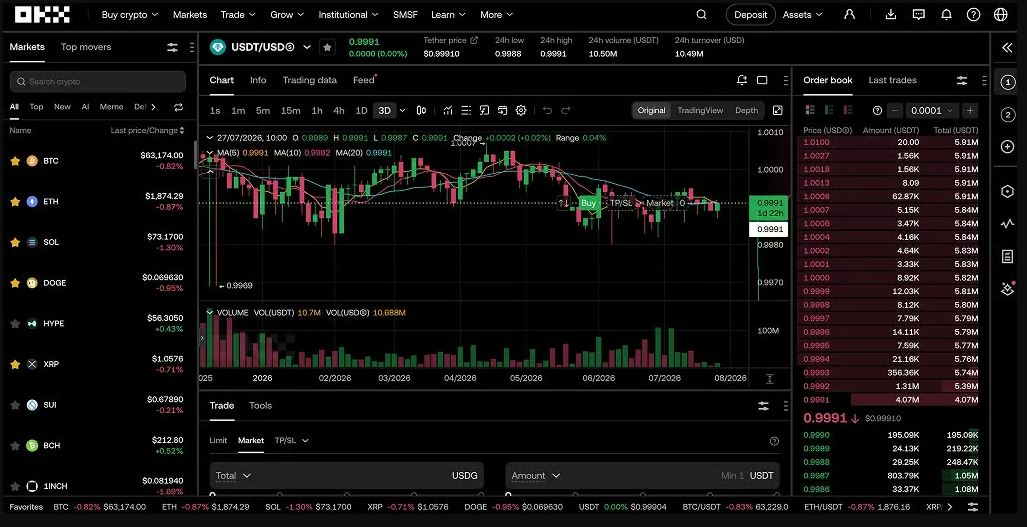Decrease order book precision with minus button
This screenshot has width=1027, height=527.
coord(895,111)
